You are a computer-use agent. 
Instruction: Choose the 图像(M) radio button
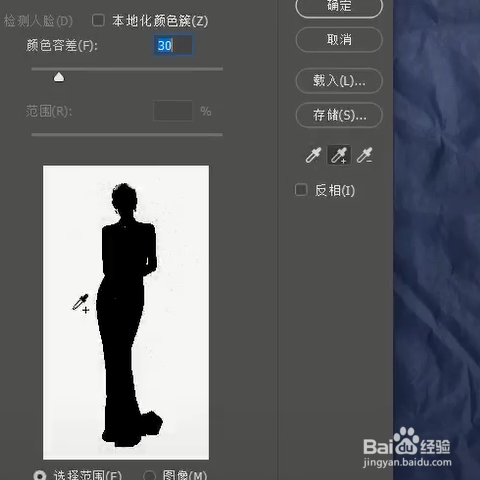pos(149,475)
